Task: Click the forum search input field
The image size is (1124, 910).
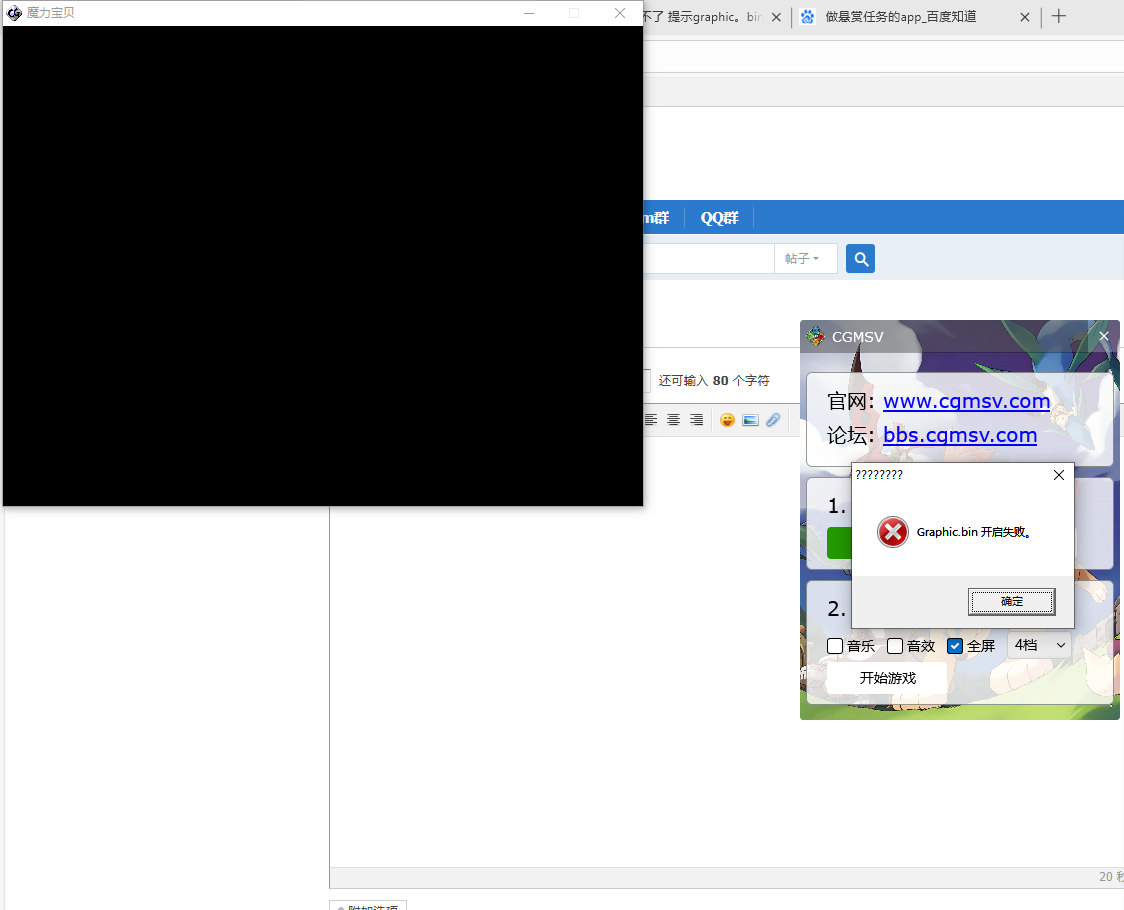Action: pyautogui.click(x=708, y=258)
